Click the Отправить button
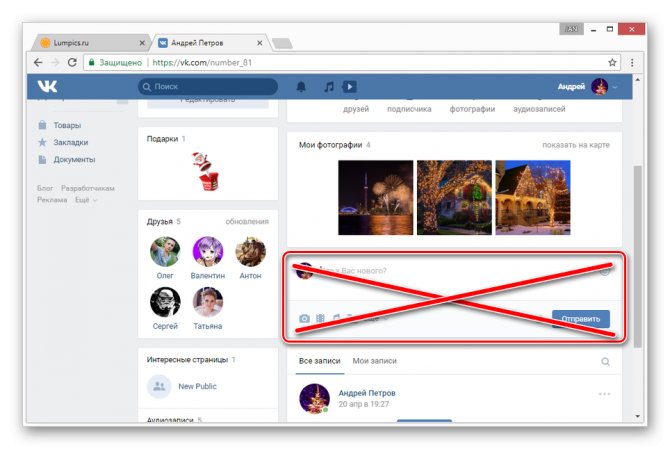The width and height of the screenshot is (670, 449). click(581, 319)
